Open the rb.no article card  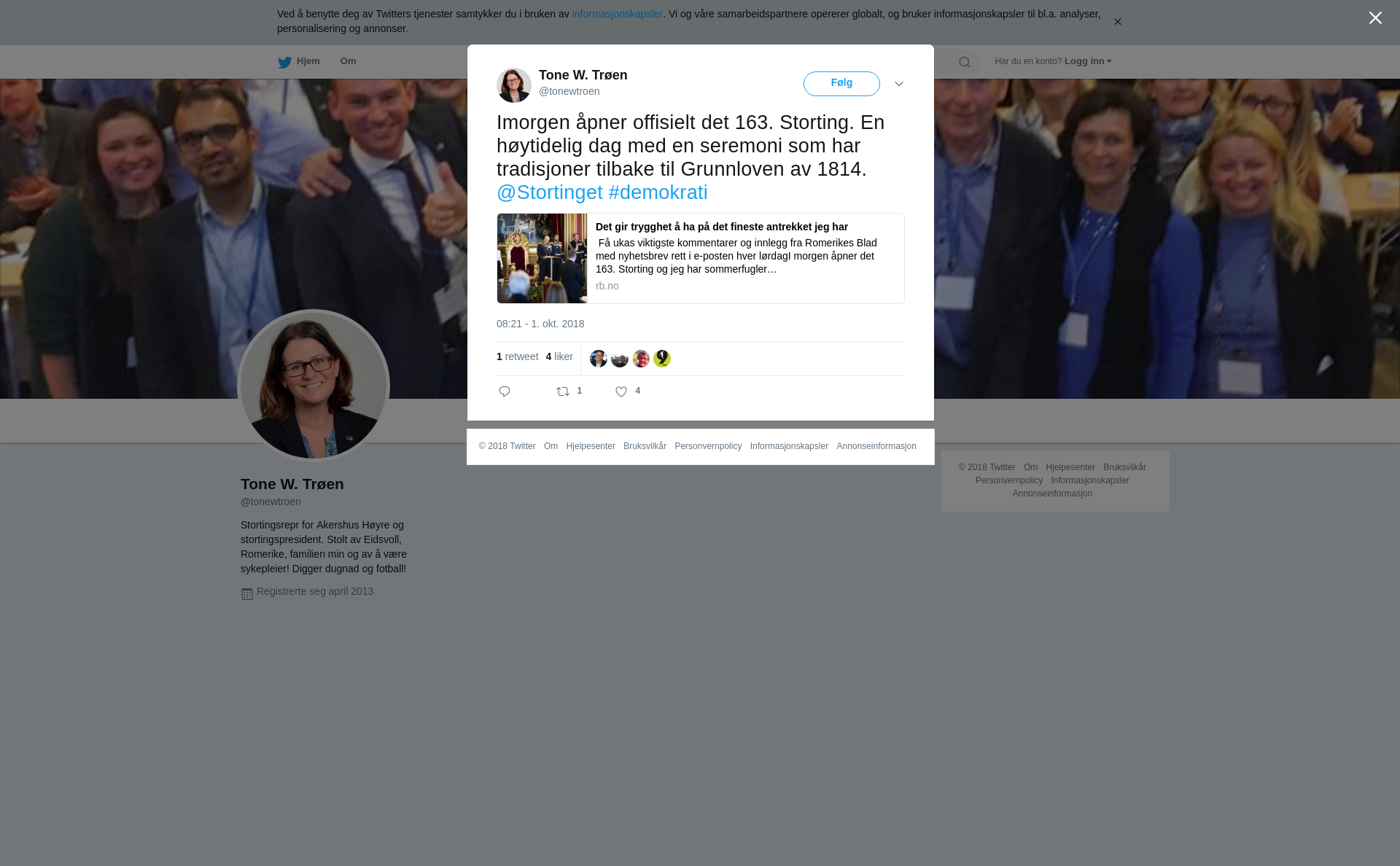coord(701,259)
